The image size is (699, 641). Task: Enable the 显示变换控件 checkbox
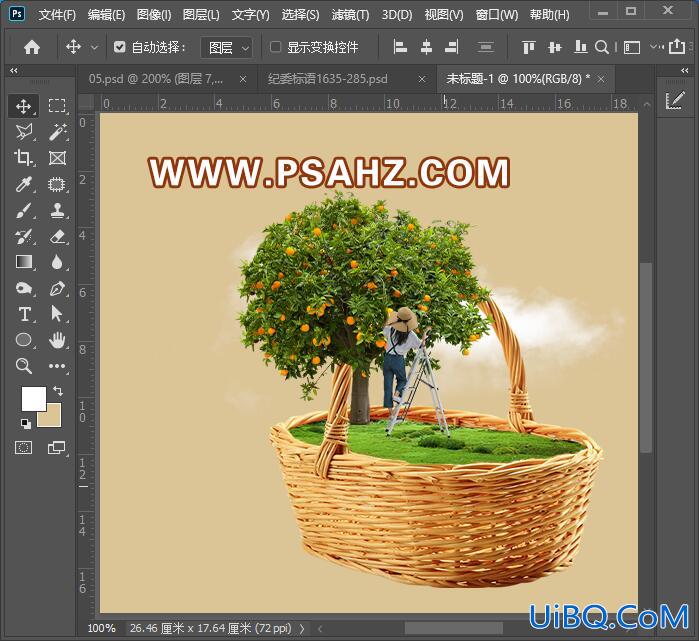click(275, 47)
